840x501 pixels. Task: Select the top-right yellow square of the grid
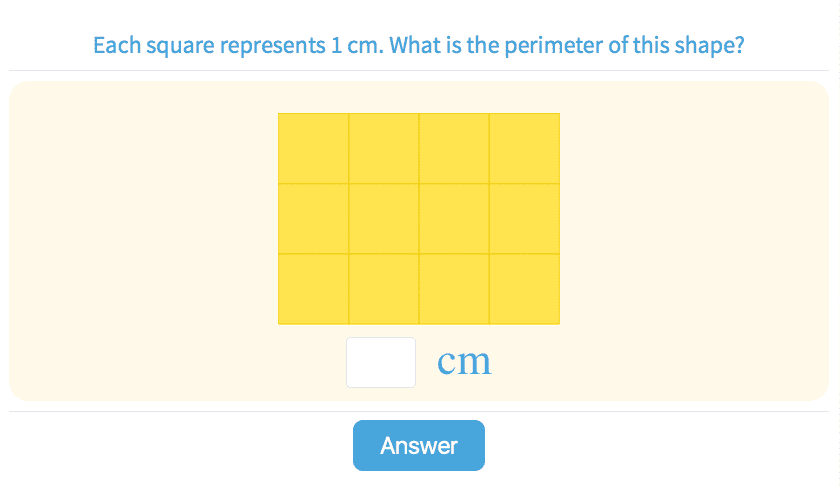tap(524, 148)
